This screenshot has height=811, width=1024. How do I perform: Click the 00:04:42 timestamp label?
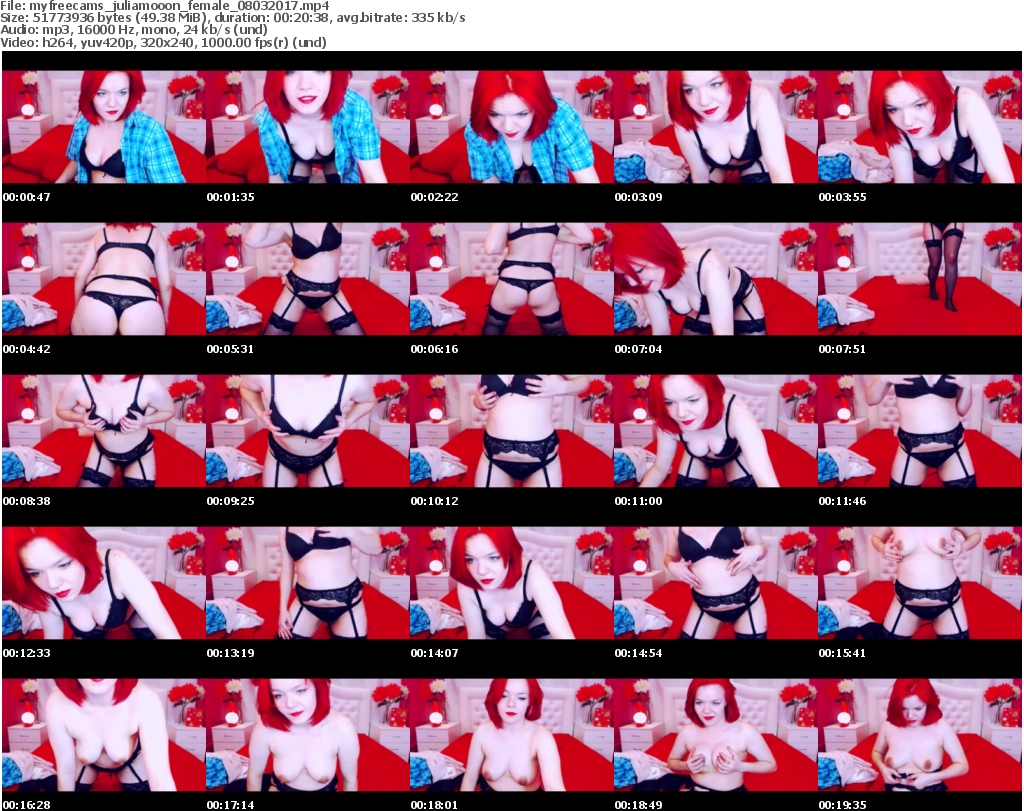(27, 349)
